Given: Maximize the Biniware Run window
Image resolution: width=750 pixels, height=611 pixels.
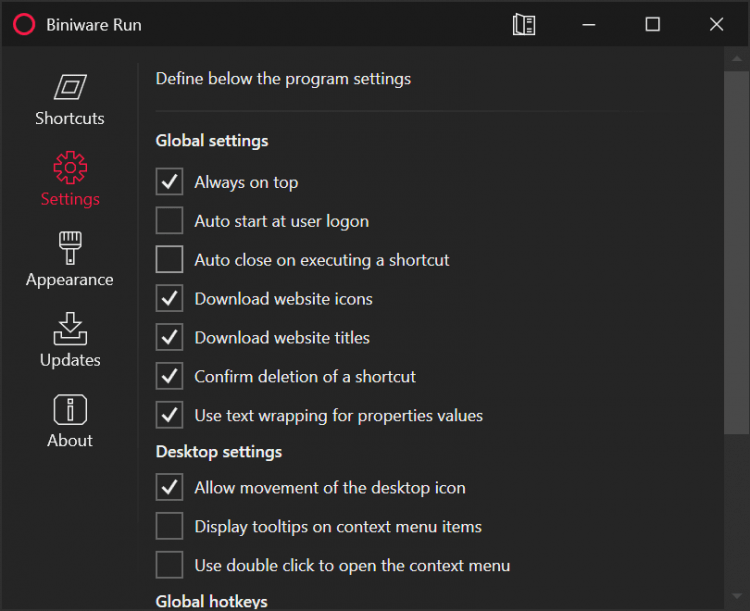Looking at the screenshot, I should 653,25.
